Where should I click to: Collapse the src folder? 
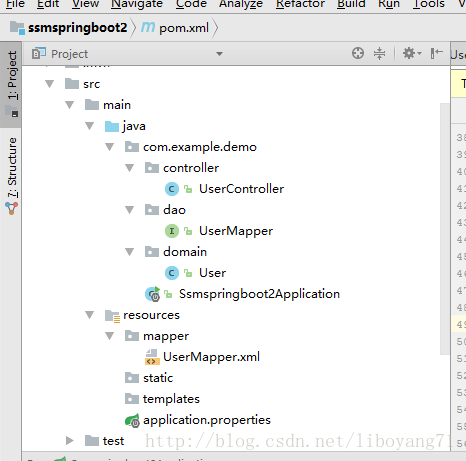coord(50,84)
